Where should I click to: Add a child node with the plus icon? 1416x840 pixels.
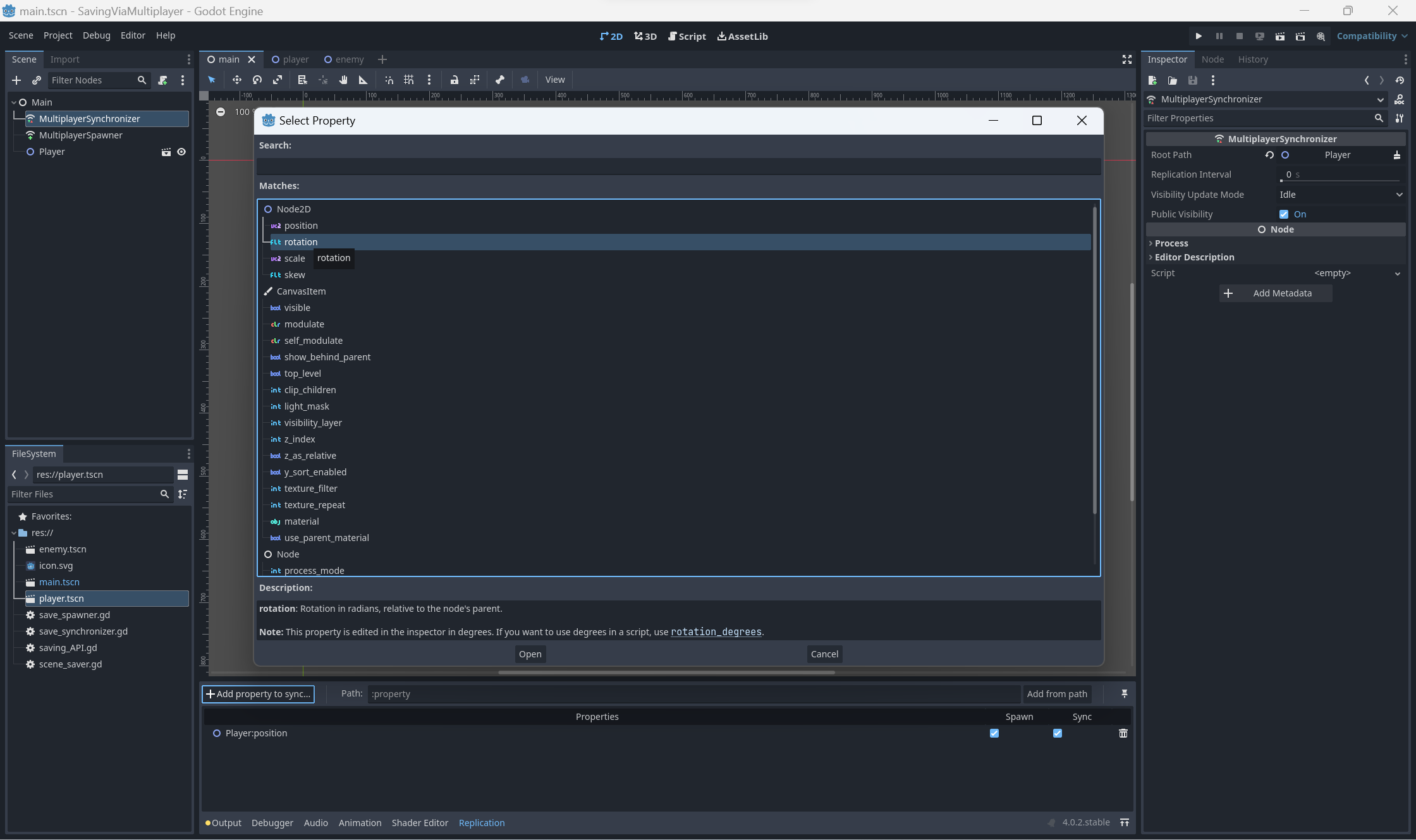click(16, 80)
